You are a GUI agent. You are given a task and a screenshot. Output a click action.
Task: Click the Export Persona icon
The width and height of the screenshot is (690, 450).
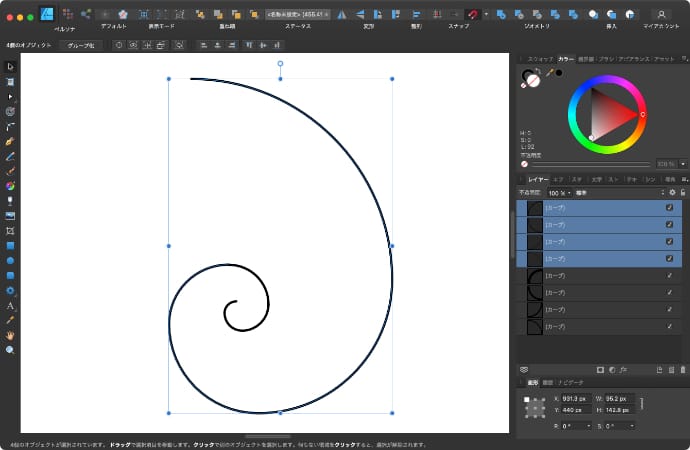point(86,14)
